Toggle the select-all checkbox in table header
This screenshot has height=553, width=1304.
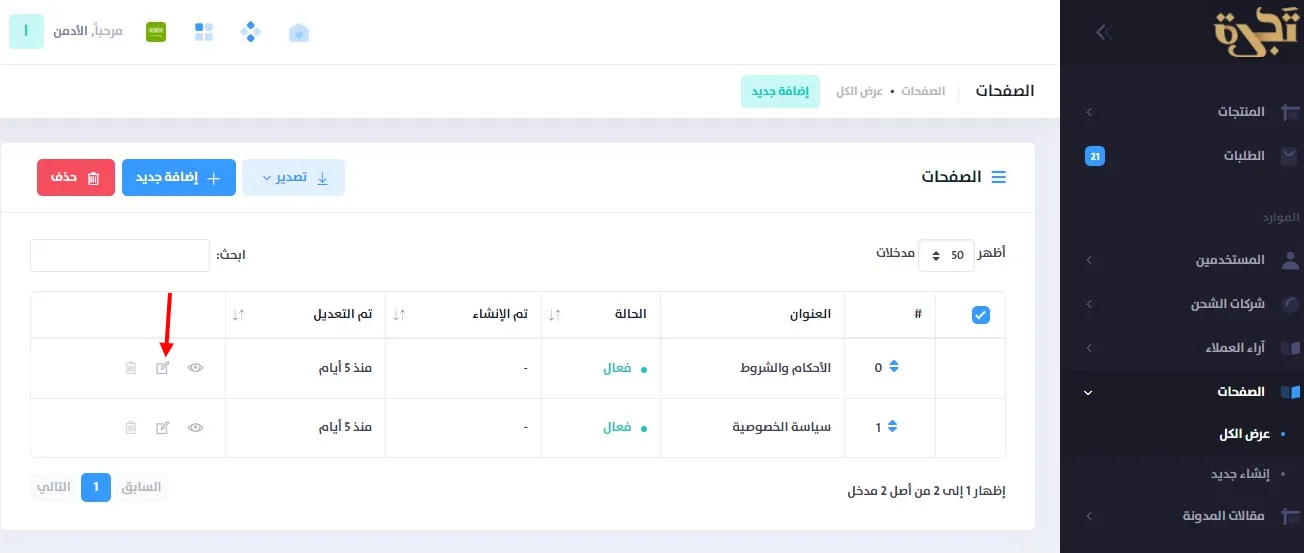[981, 315]
